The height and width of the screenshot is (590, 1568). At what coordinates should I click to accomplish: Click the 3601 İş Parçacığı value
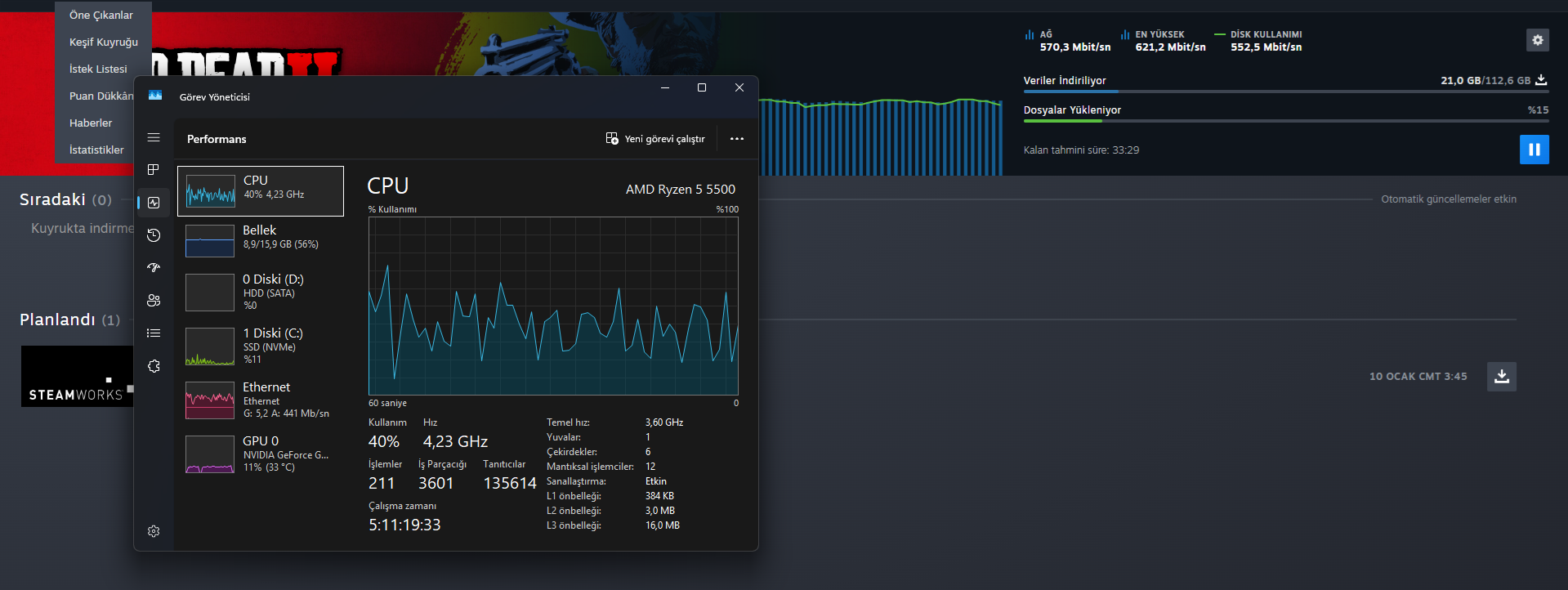pyautogui.click(x=436, y=484)
